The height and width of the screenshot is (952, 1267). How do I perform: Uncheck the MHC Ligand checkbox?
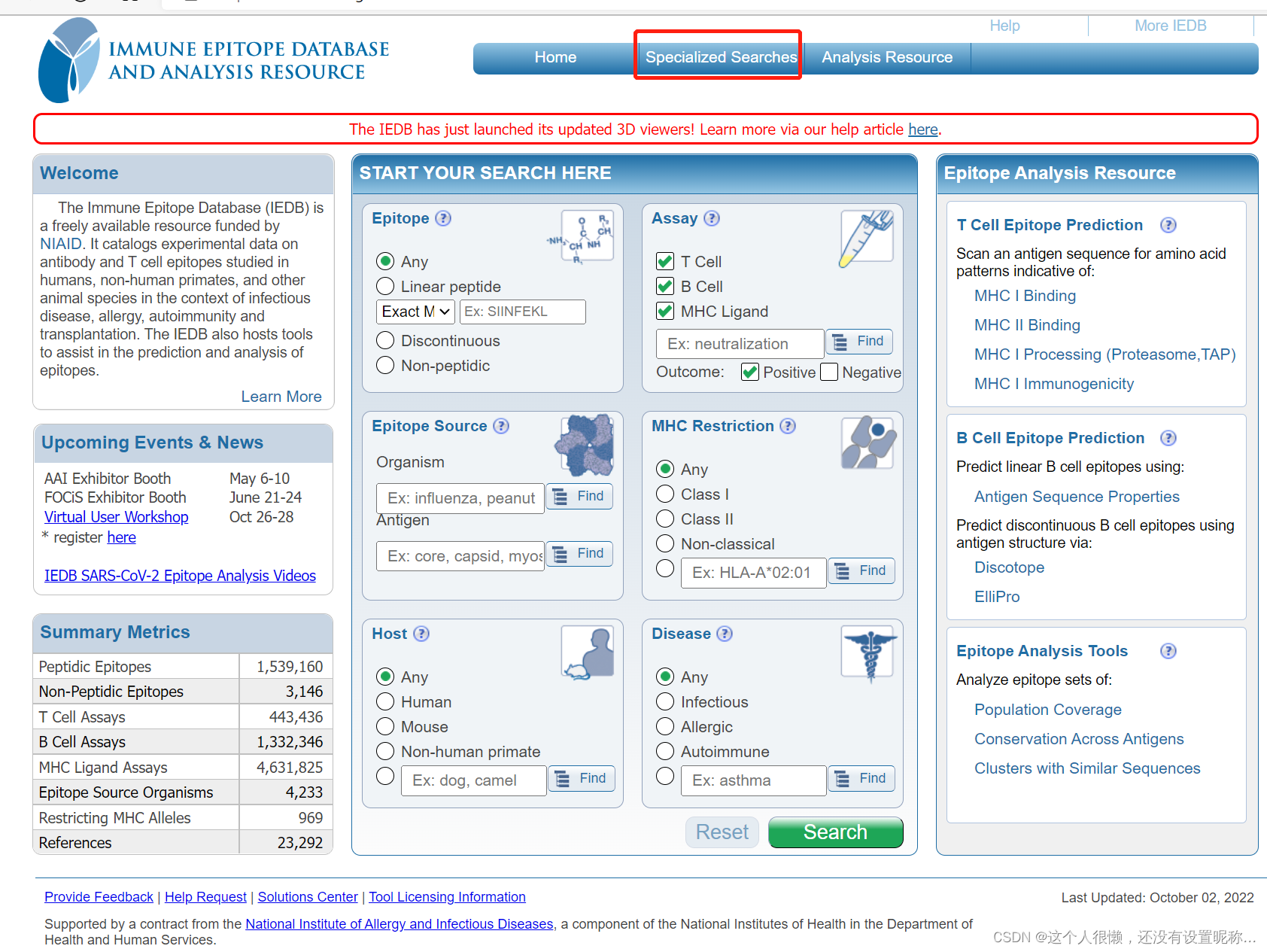click(x=665, y=312)
